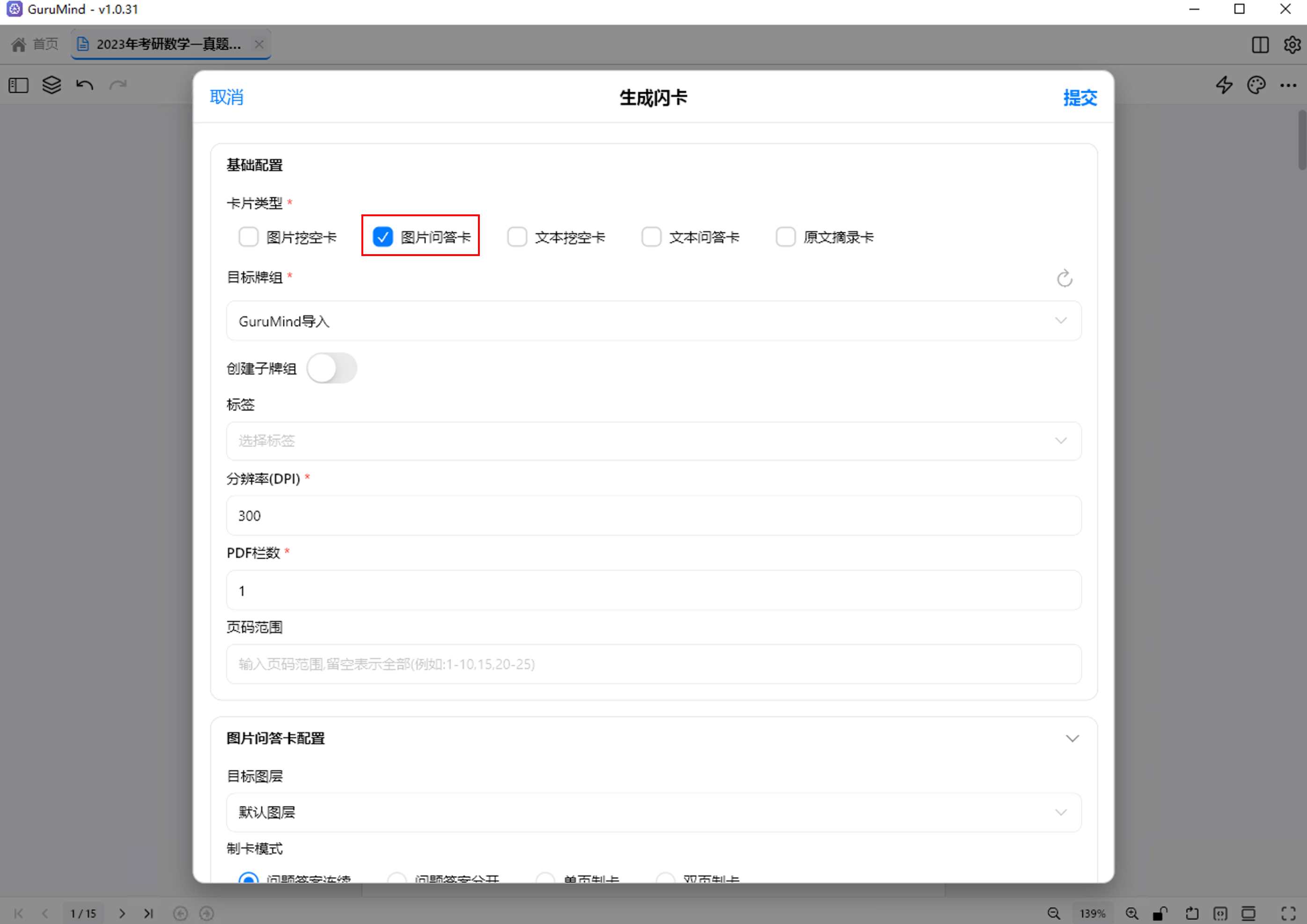Open the 目标图层 默认图层 dropdown
The image size is (1307, 924).
[653, 813]
